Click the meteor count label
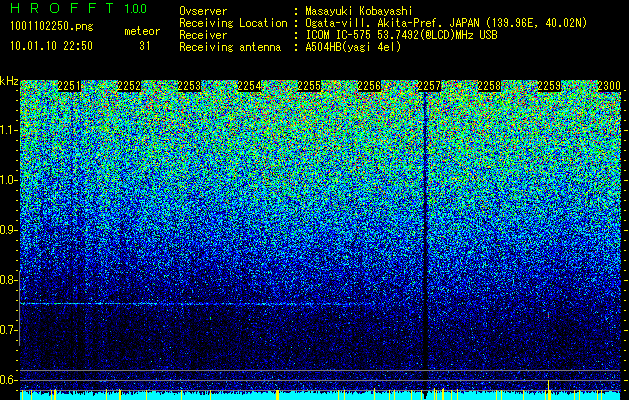This screenshot has width=629, height=400. 142,31
